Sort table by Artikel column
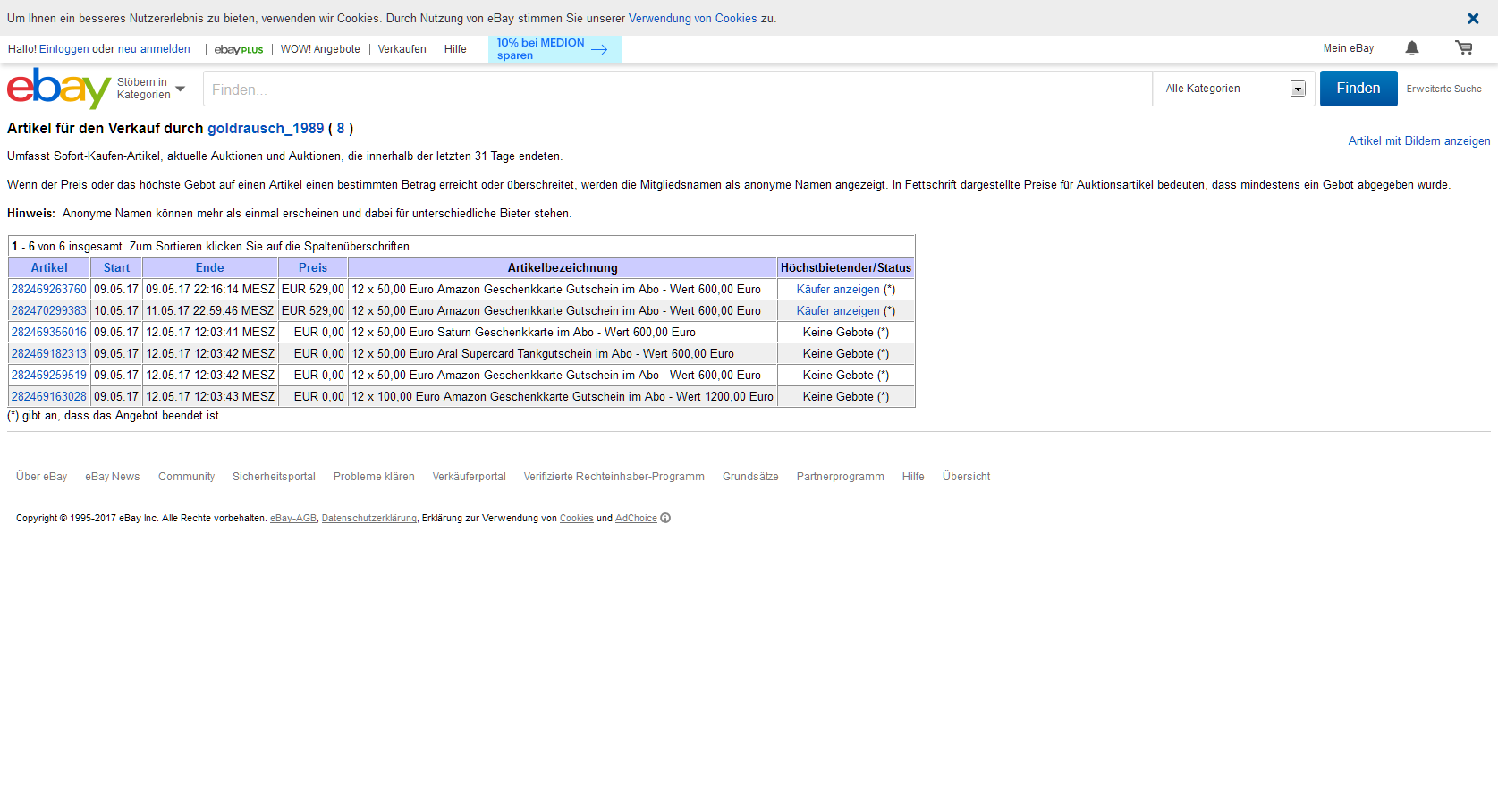Image resolution: width=1498 pixels, height=812 pixels. (49, 267)
